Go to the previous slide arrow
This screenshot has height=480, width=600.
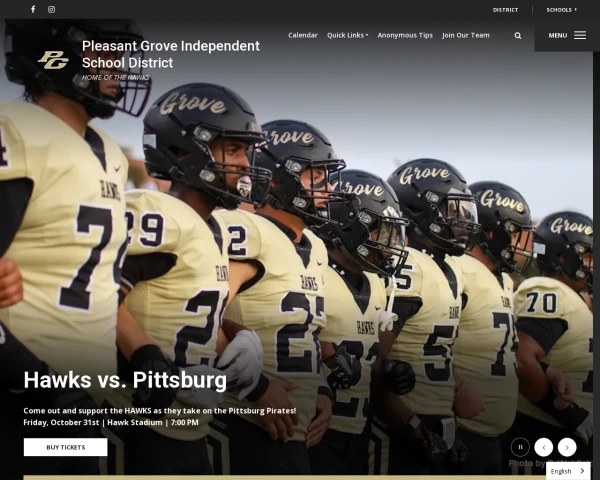[543, 447]
